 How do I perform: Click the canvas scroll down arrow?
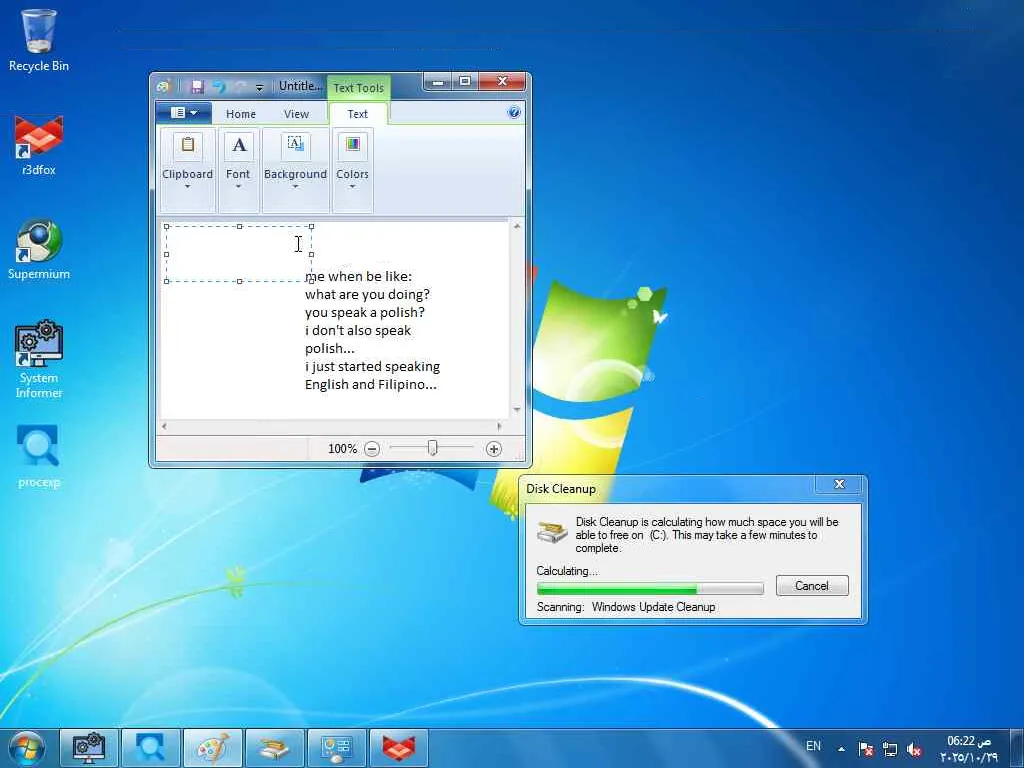click(x=517, y=410)
